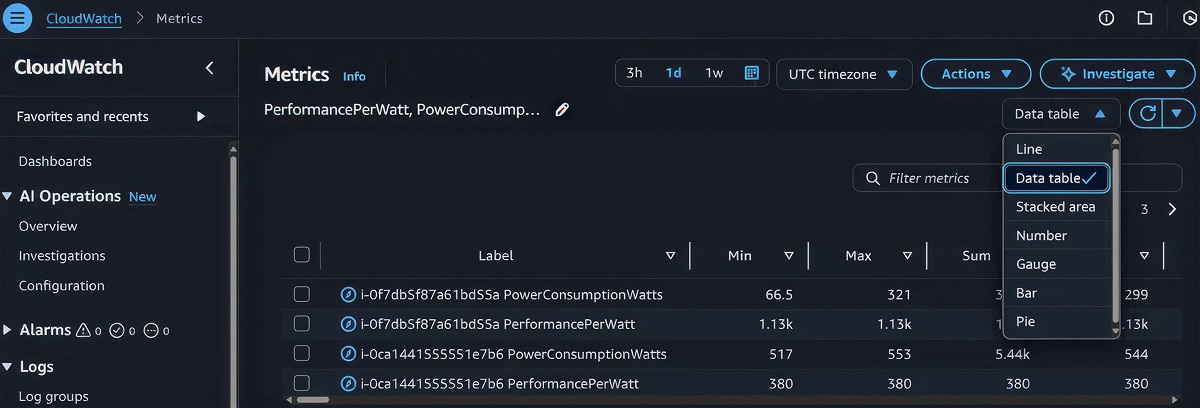Viewport: 1200px width, 408px height.
Task: Refresh the metrics graph
Action: click(1148, 113)
